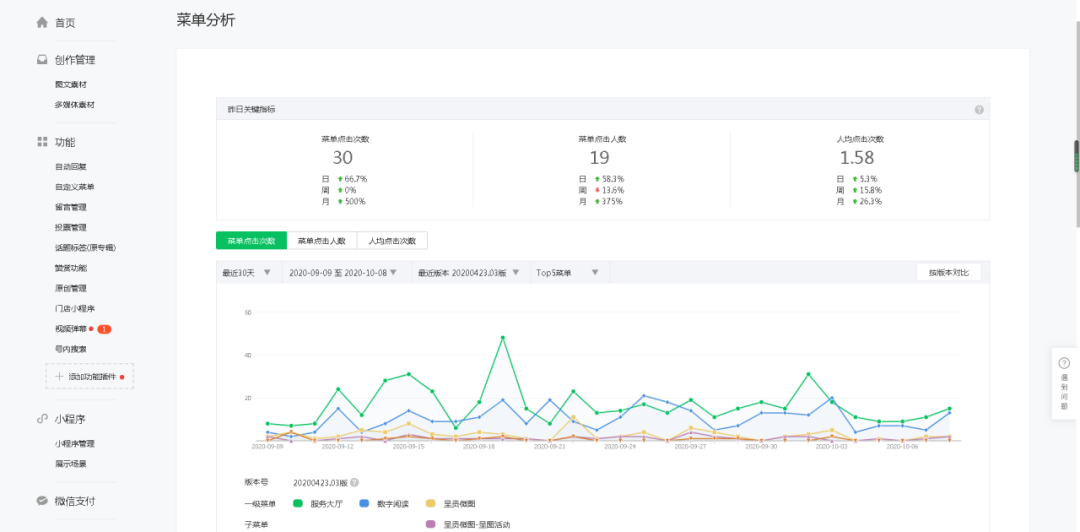
Task: Click the 服务大厅 peak point near 48
Action: [x=503, y=338]
